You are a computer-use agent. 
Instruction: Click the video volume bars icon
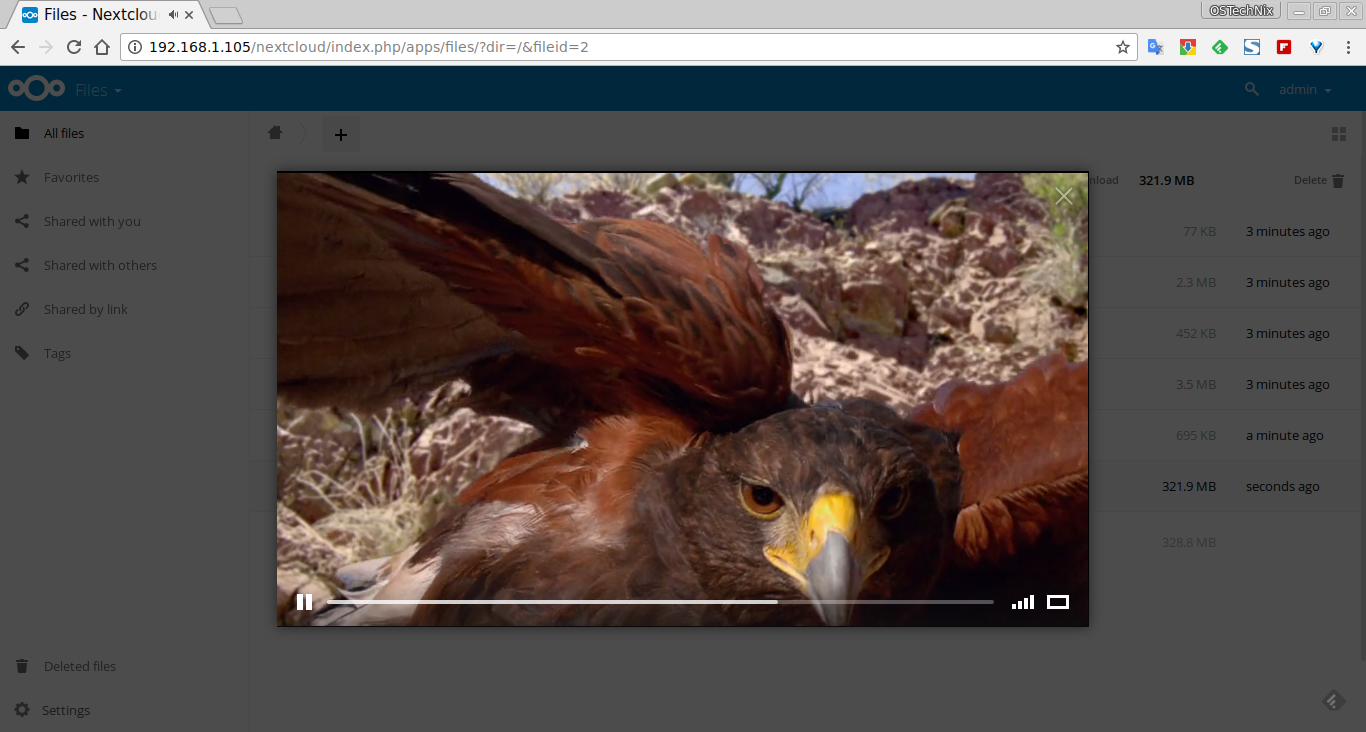1022,602
